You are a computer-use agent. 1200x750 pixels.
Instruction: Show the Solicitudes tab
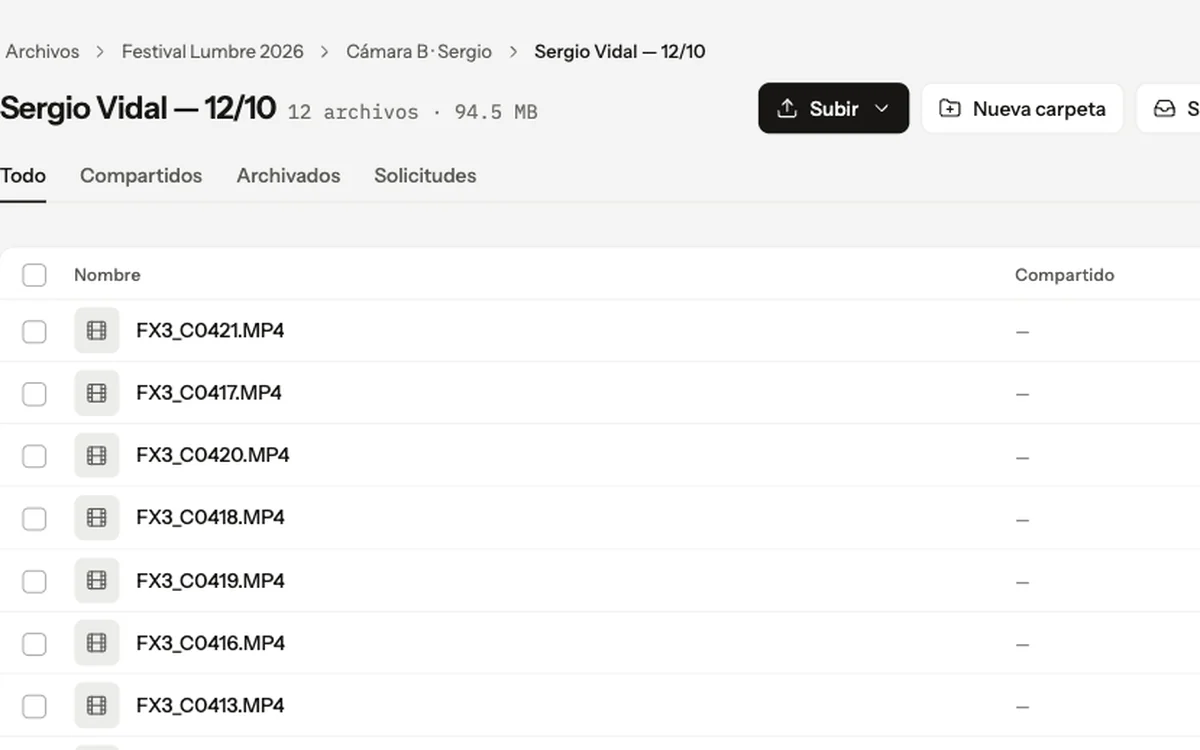(x=425, y=176)
